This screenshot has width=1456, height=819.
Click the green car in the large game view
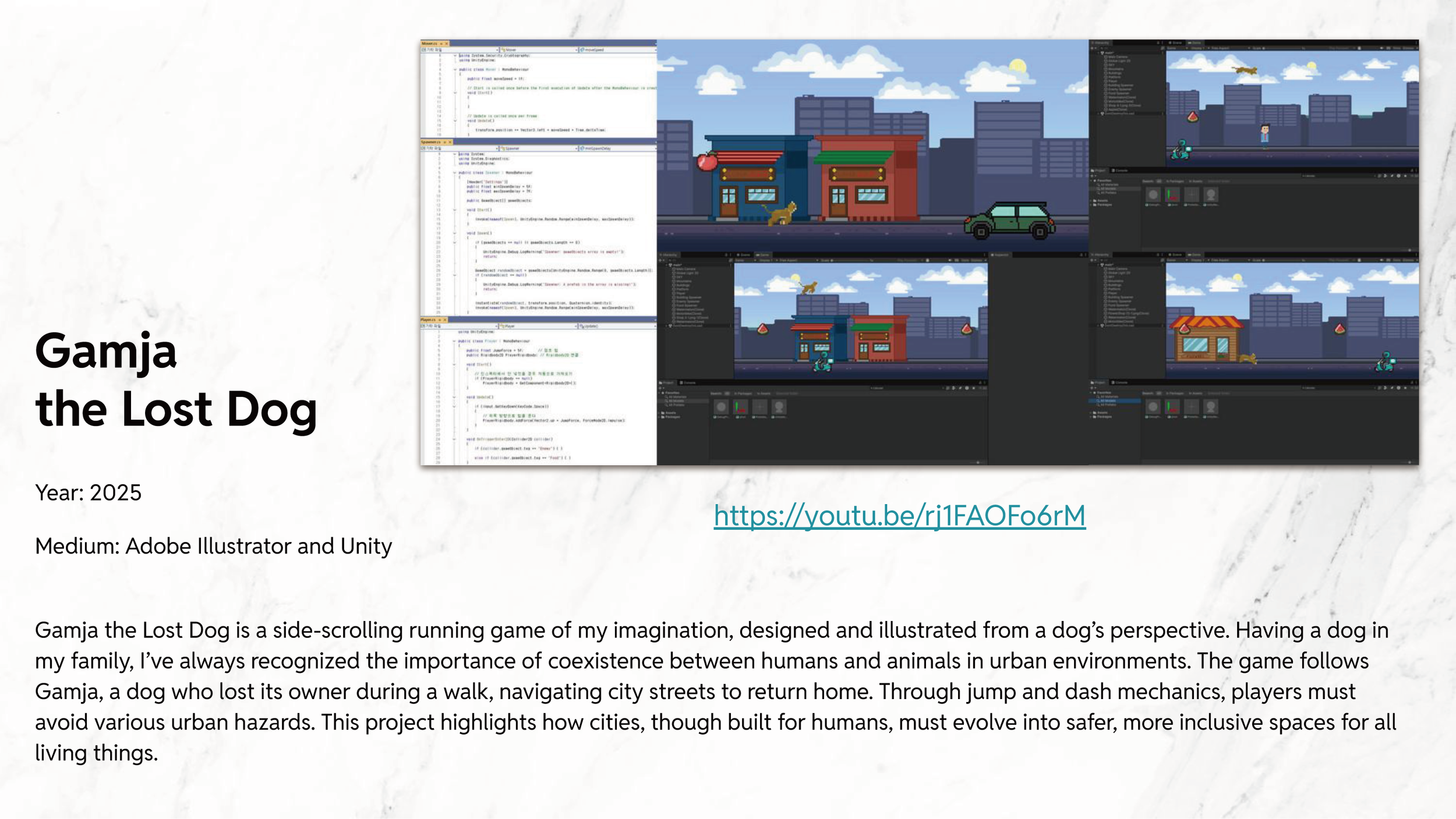pyautogui.click(x=1010, y=221)
